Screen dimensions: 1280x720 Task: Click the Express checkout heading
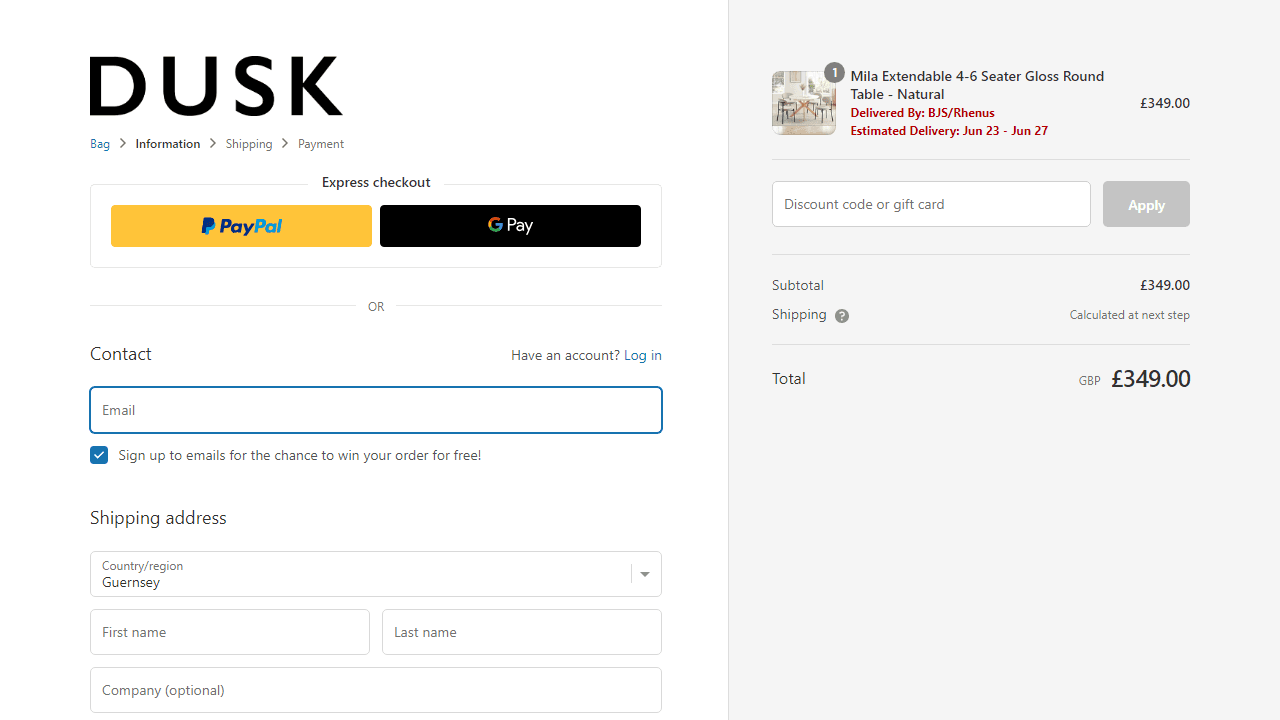tap(376, 182)
